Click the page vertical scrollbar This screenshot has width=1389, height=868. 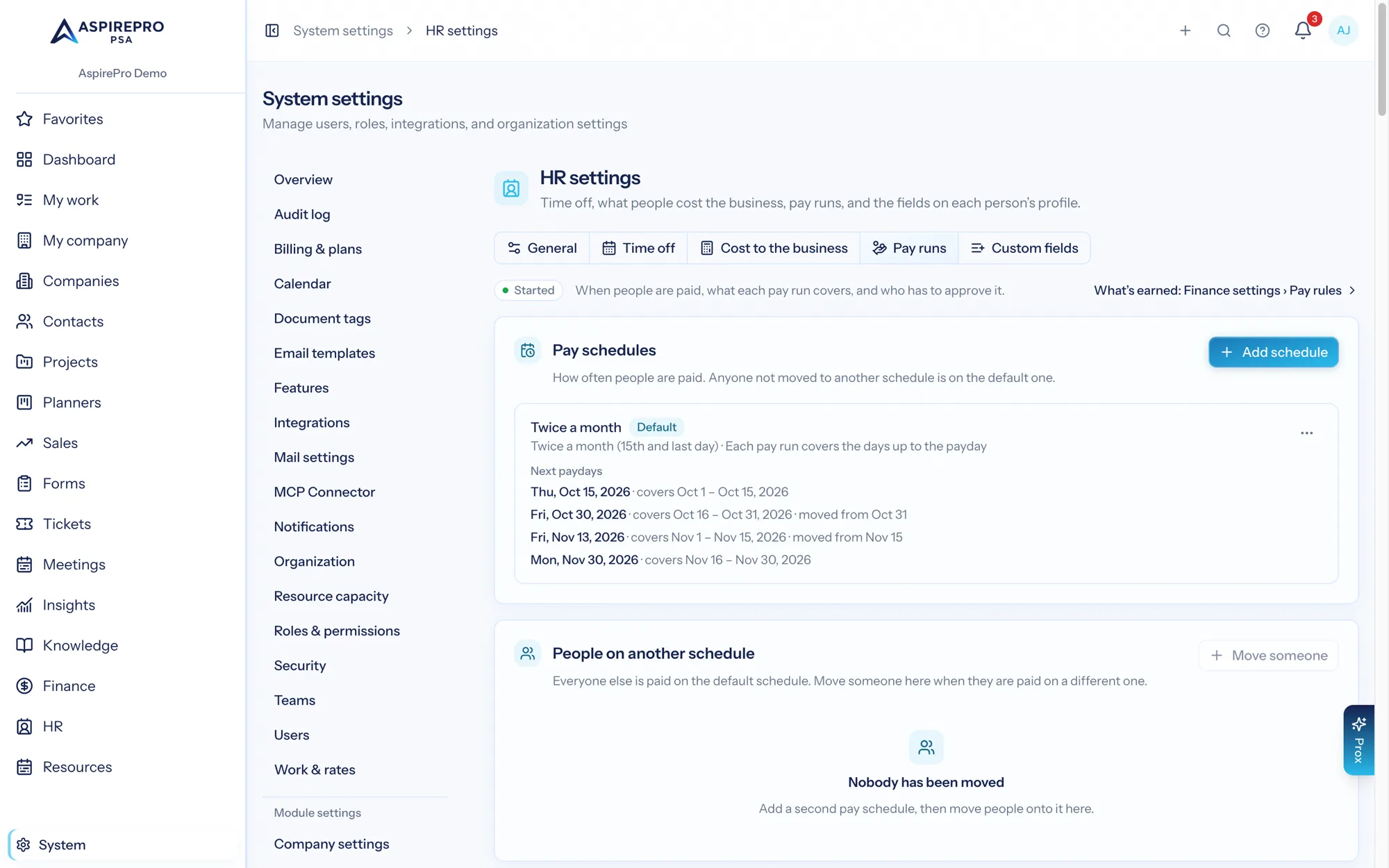1381,59
